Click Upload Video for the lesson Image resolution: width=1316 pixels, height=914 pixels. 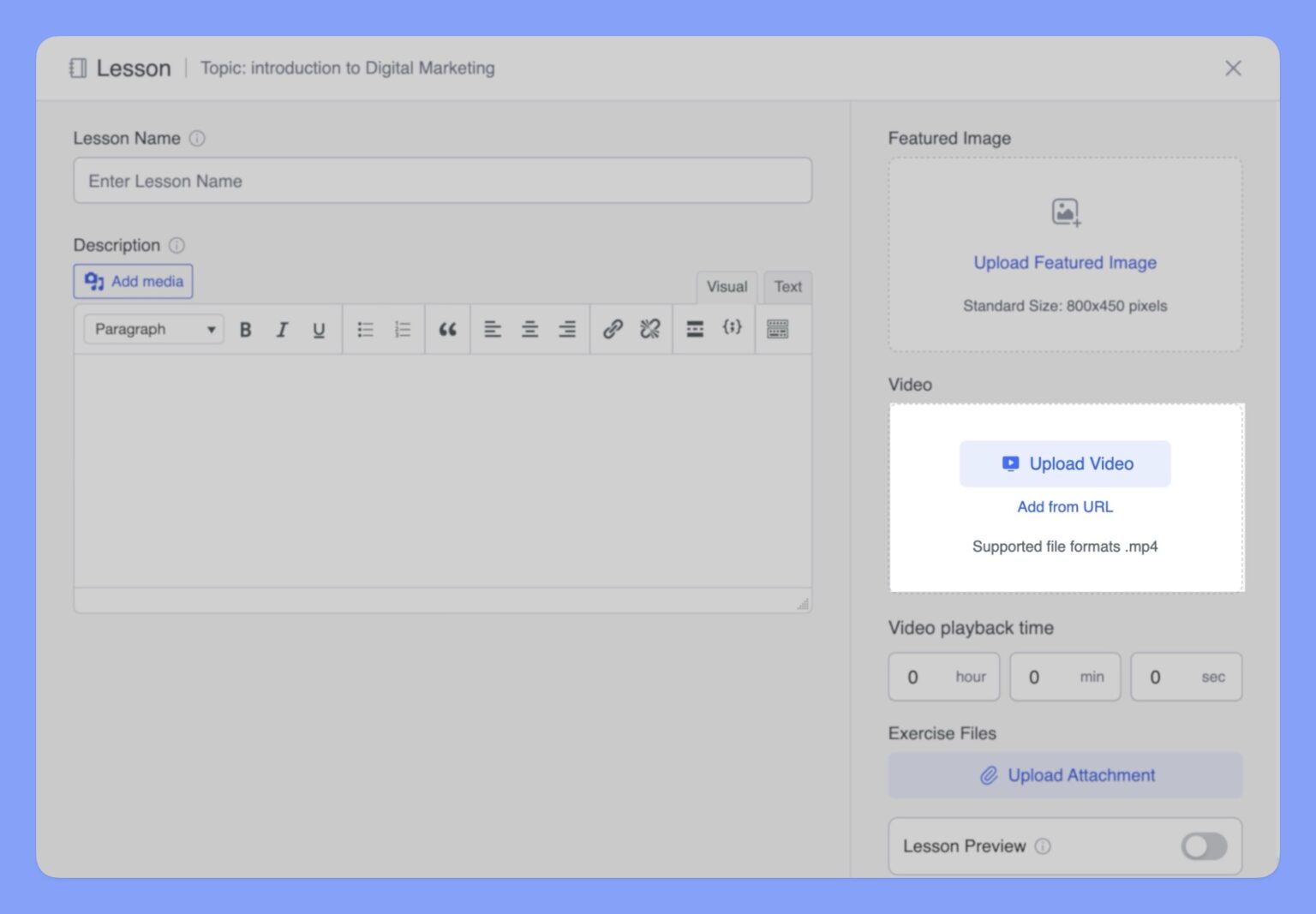click(x=1065, y=463)
